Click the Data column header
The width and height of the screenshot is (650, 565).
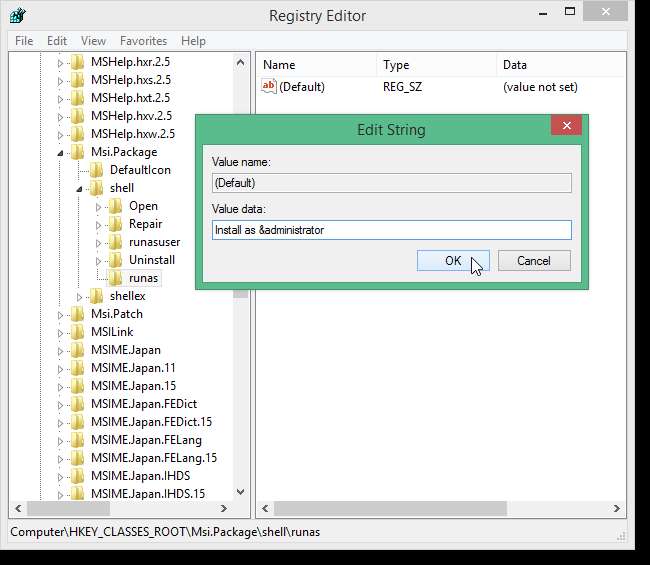pyautogui.click(x=561, y=65)
